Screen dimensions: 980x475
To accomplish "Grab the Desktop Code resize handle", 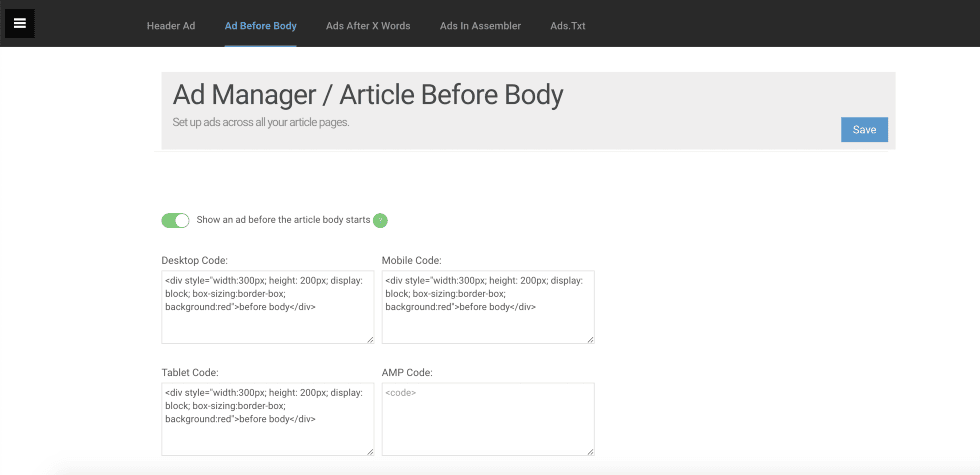I will click(x=370, y=339).
